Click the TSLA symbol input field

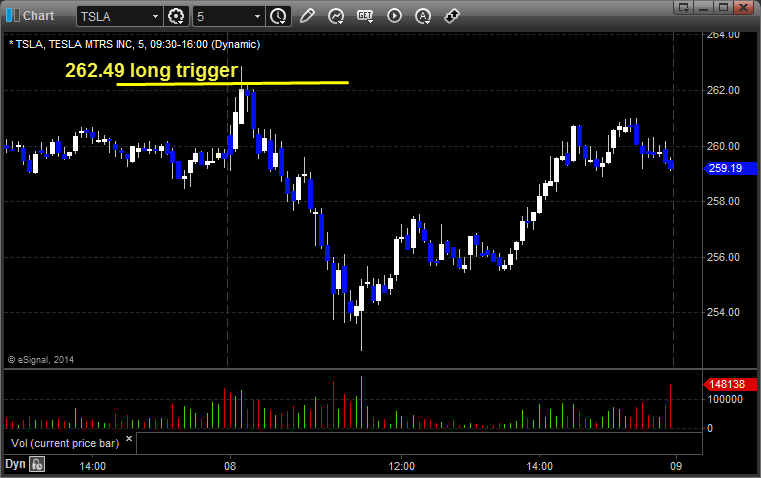(x=113, y=16)
